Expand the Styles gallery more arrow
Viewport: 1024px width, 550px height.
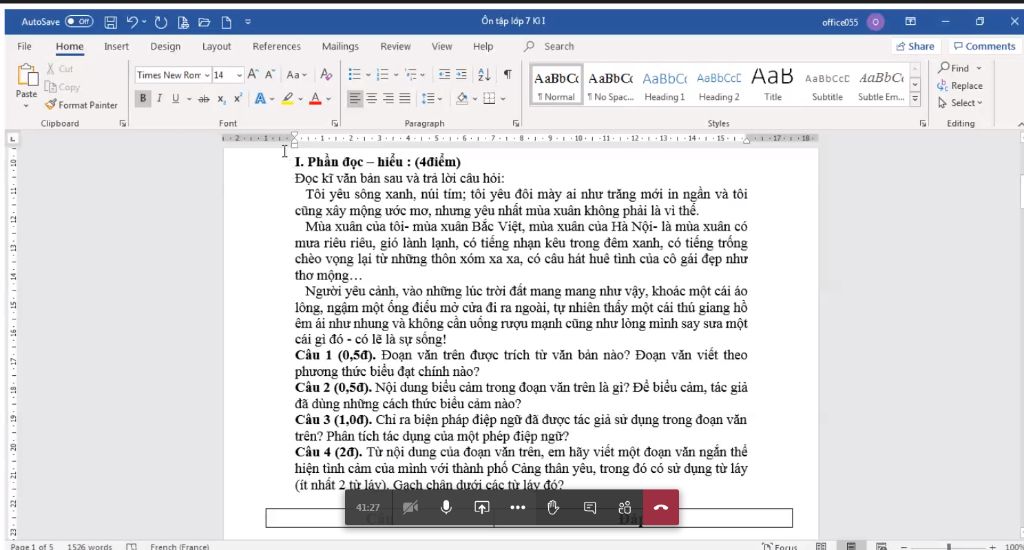click(915, 99)
